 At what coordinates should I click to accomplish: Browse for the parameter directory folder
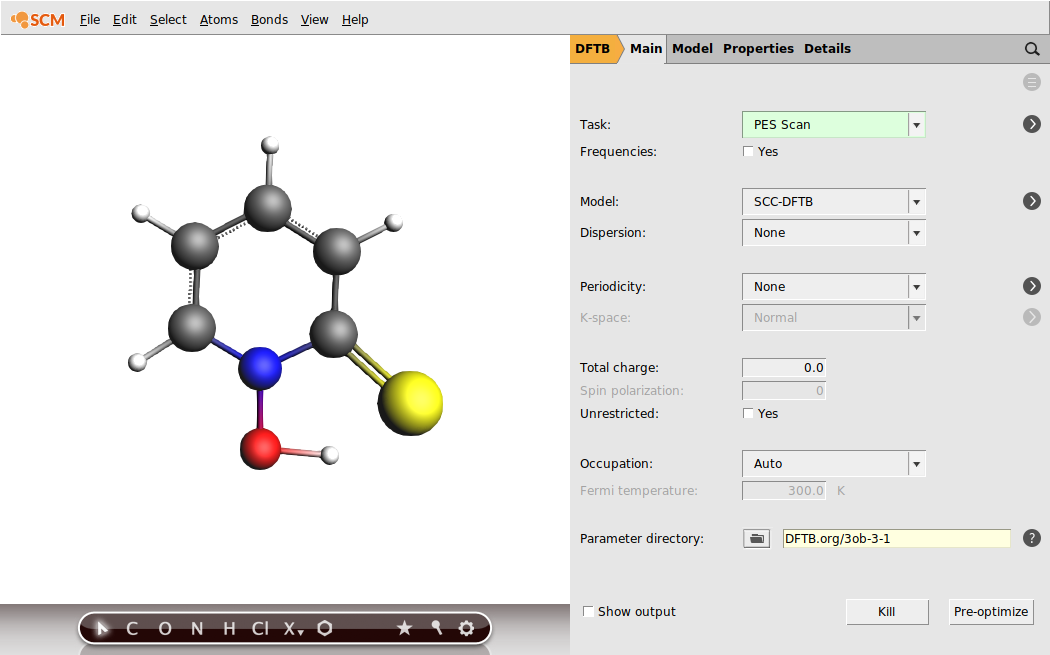[x=757, y=538]
